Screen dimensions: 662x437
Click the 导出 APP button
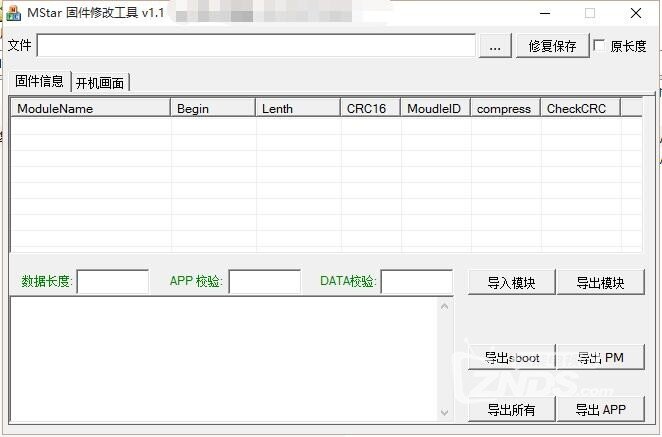(x=600, y=409)
